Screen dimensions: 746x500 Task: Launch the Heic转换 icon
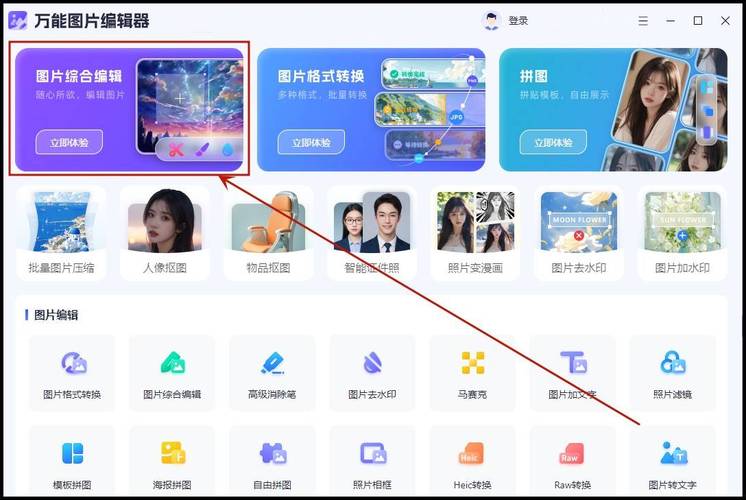coord(471,453)
